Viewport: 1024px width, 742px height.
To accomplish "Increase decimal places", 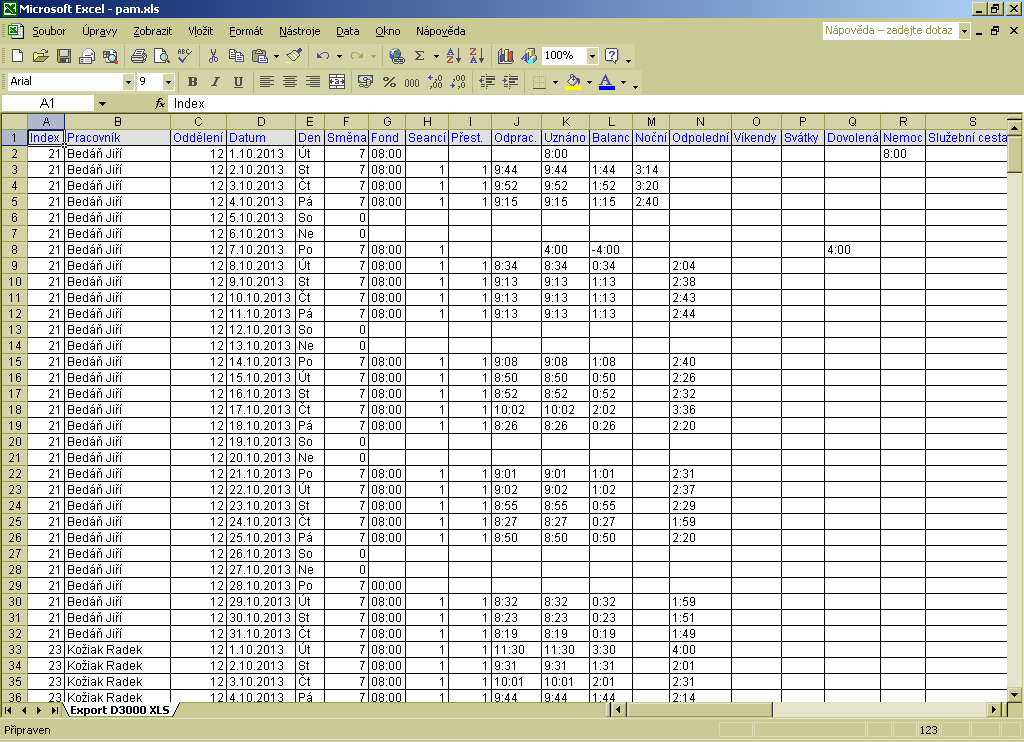I will (435, 82).
